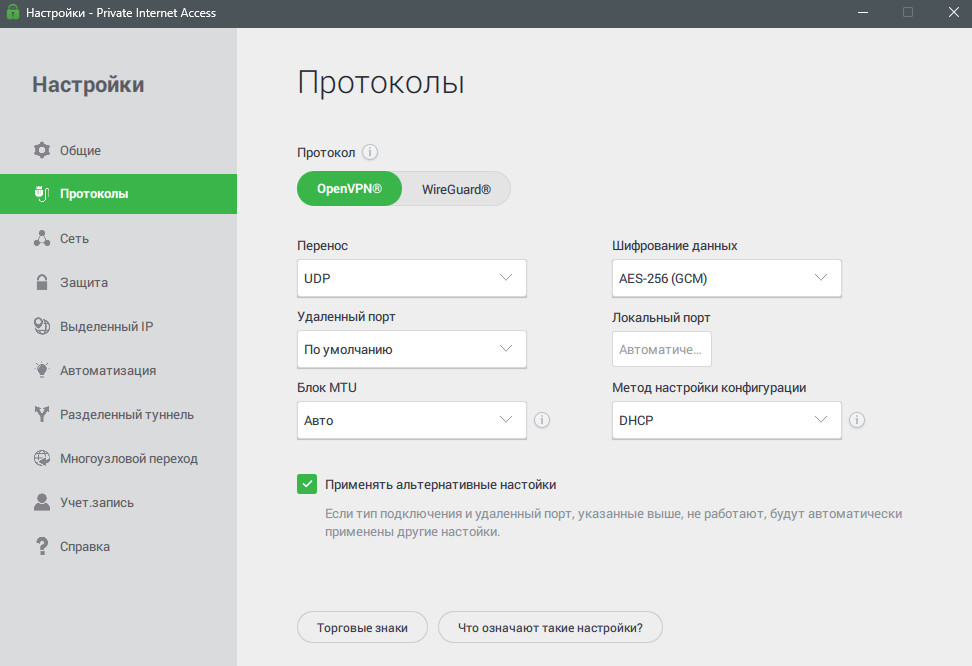Go to the Учет.запись section
972x666 pixels.
pyautogui.click(x=118, y=502)
